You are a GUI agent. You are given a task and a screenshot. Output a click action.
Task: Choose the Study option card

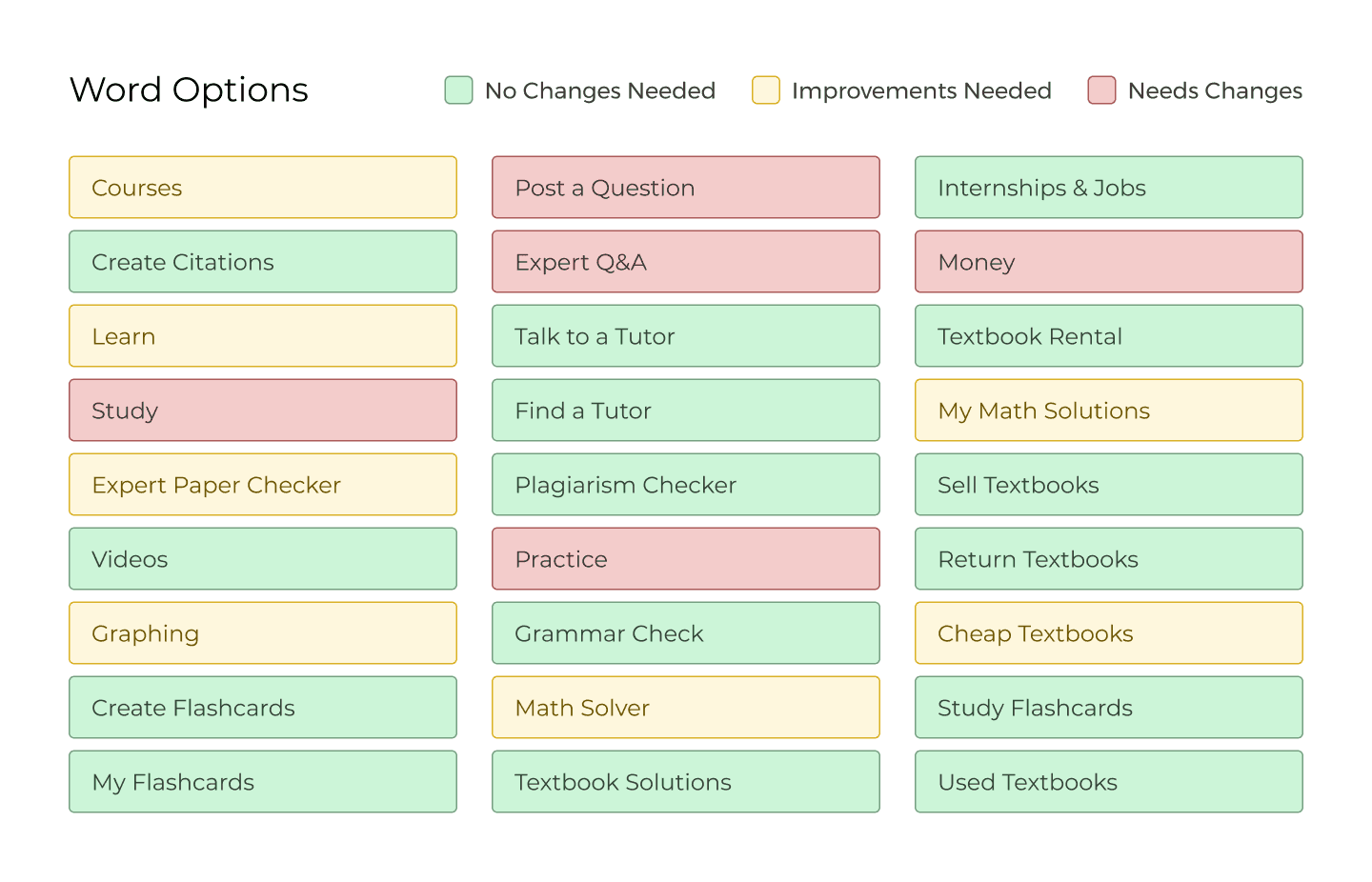263,411
